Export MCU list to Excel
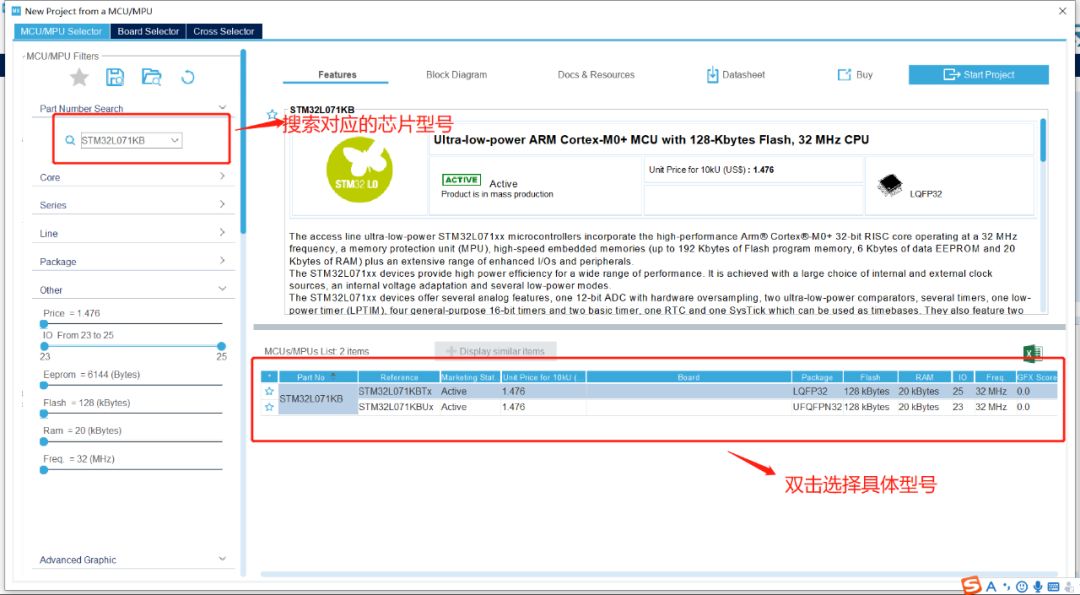Screen dimensions: 1080x595 (x=1032, y=353)
